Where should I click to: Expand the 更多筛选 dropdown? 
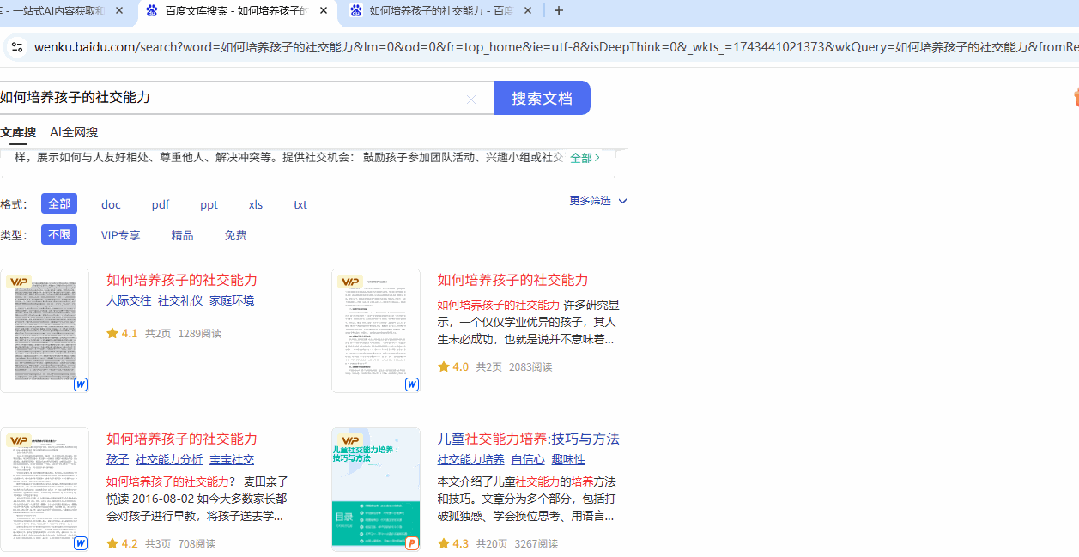click(x=598, y=201)
